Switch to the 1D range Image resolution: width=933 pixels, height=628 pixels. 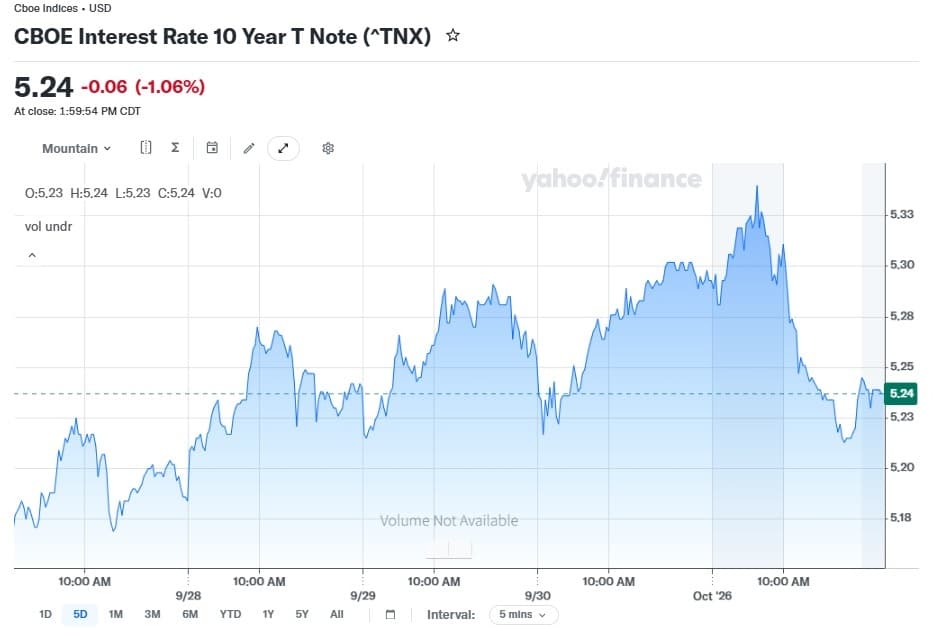click(x=45, y=614)
